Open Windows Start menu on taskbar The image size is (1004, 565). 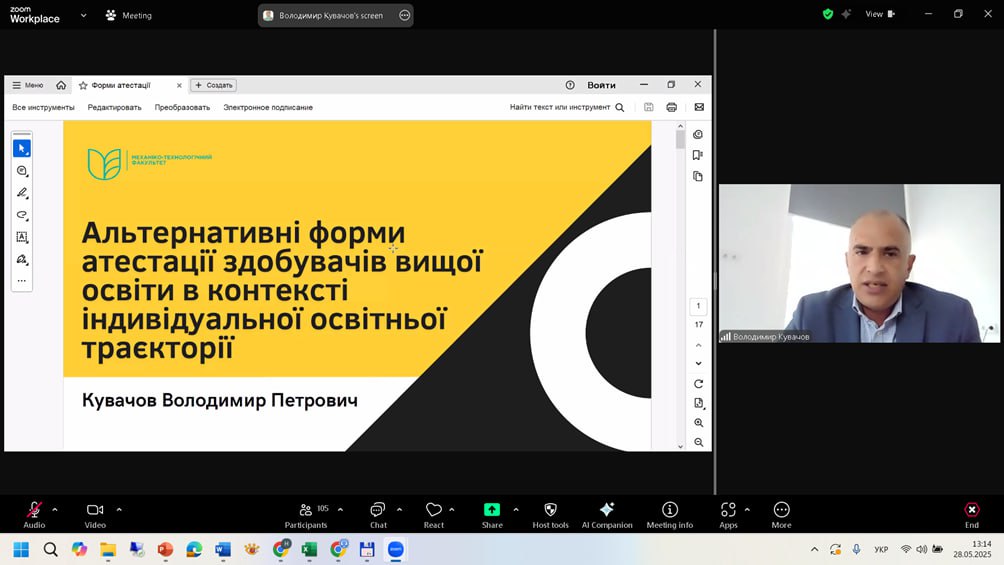21,549
